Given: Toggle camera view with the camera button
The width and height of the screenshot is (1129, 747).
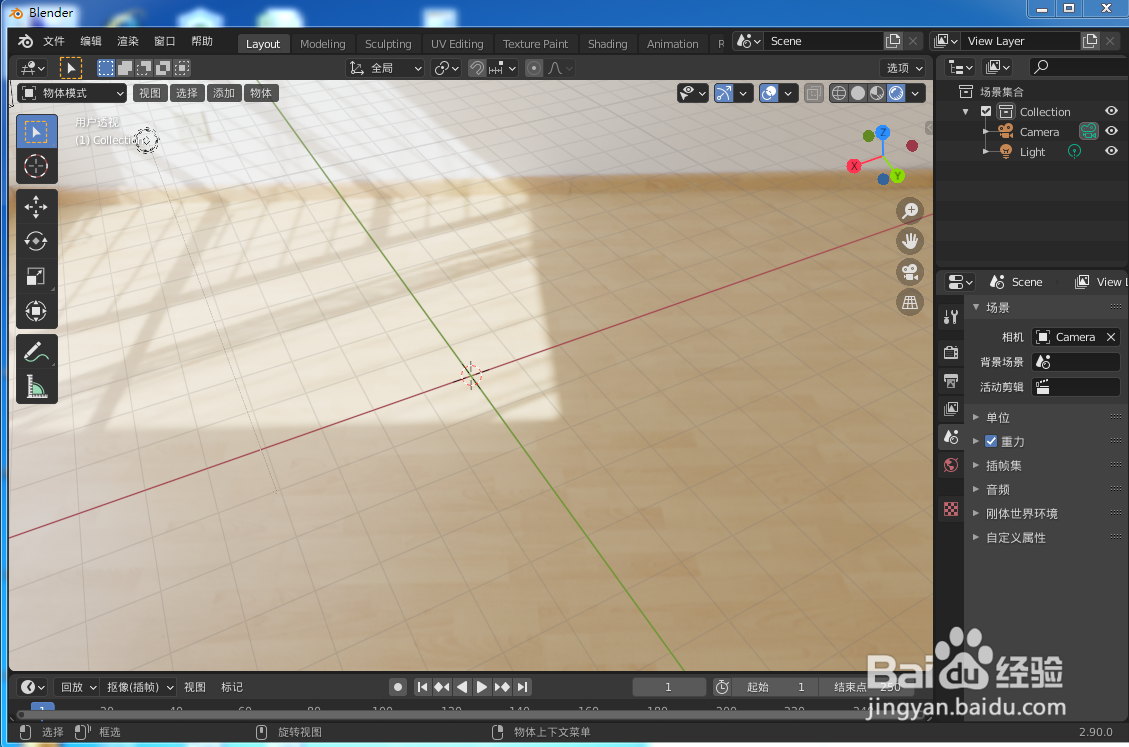Looking at the screenshot, I should point(910,272).
